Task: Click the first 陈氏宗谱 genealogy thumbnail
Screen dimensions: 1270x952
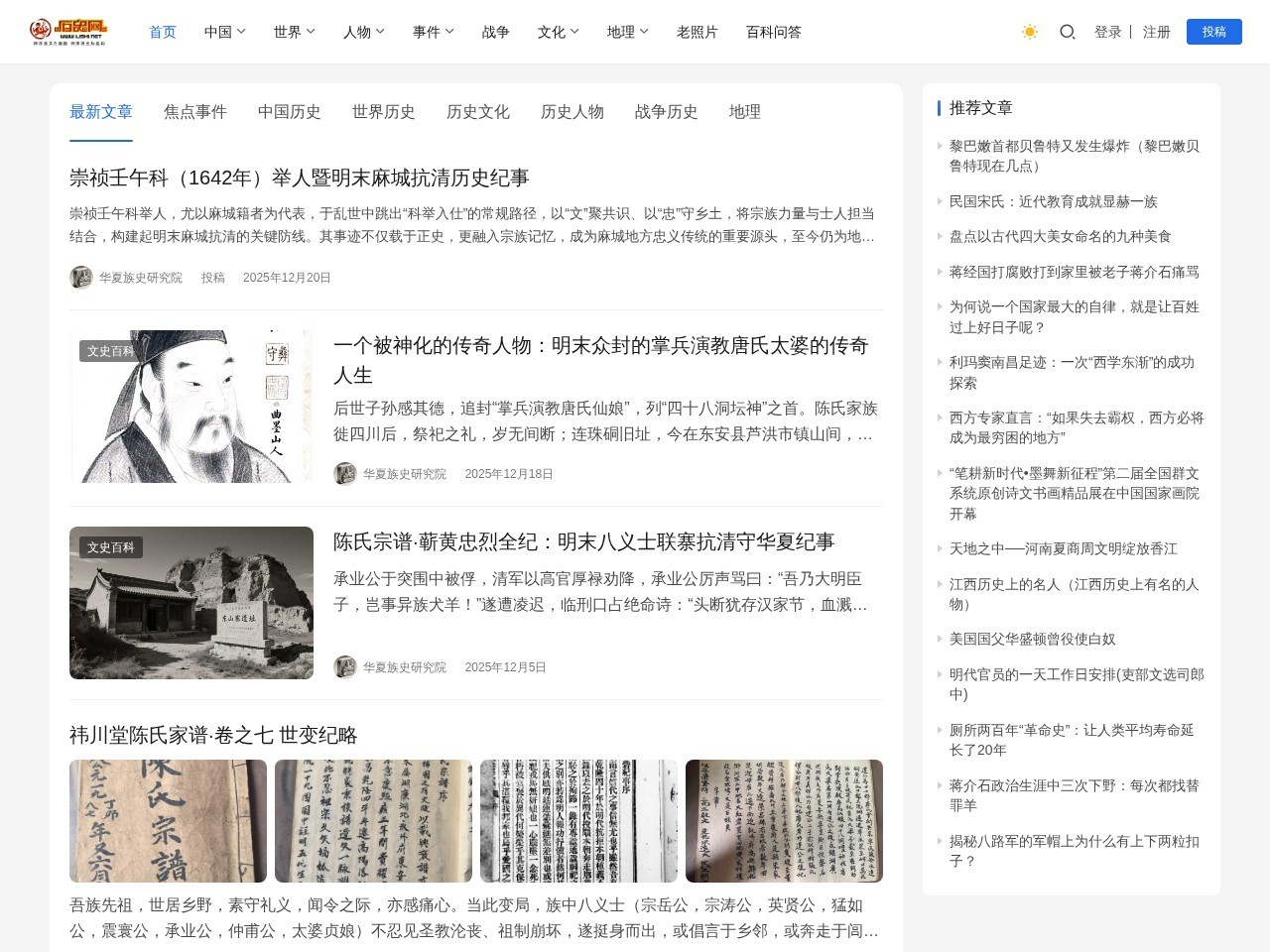Action: [165, 821]
